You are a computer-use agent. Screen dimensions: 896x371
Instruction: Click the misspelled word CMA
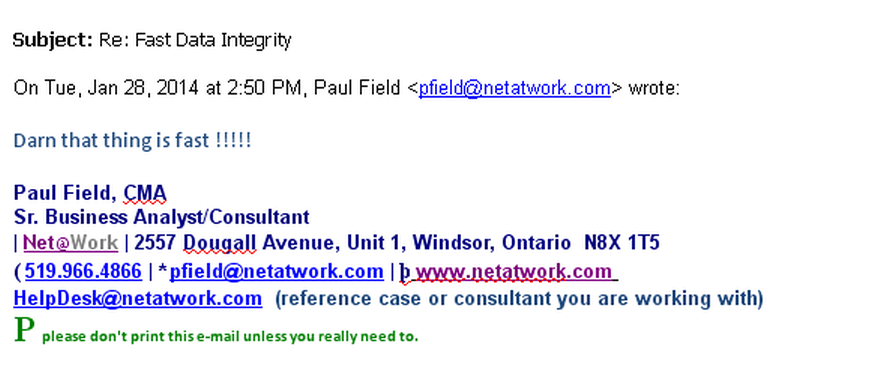[145, 193]
